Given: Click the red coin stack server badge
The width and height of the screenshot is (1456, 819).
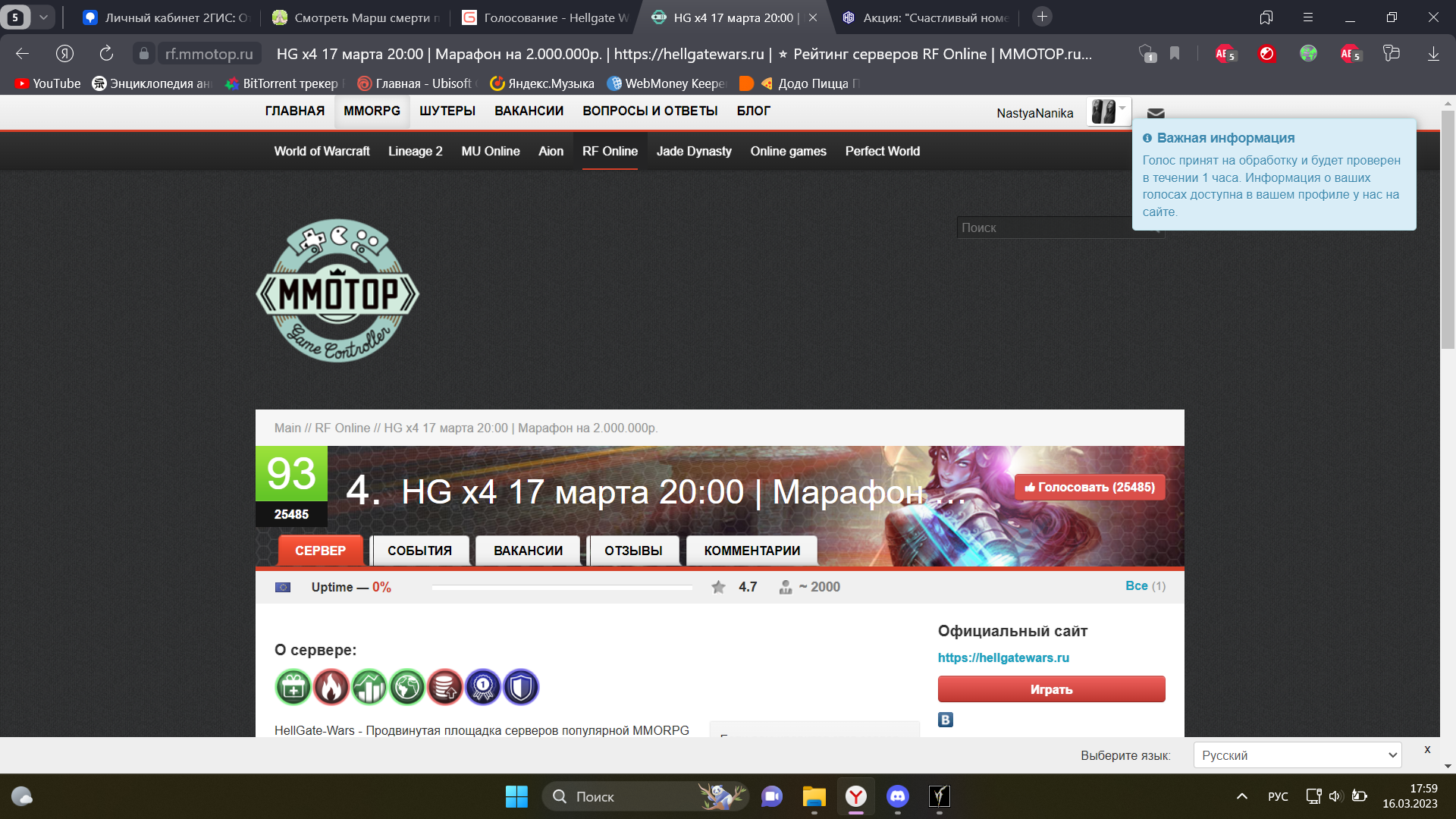Looking at the screenshot, I should pos(445,687).
